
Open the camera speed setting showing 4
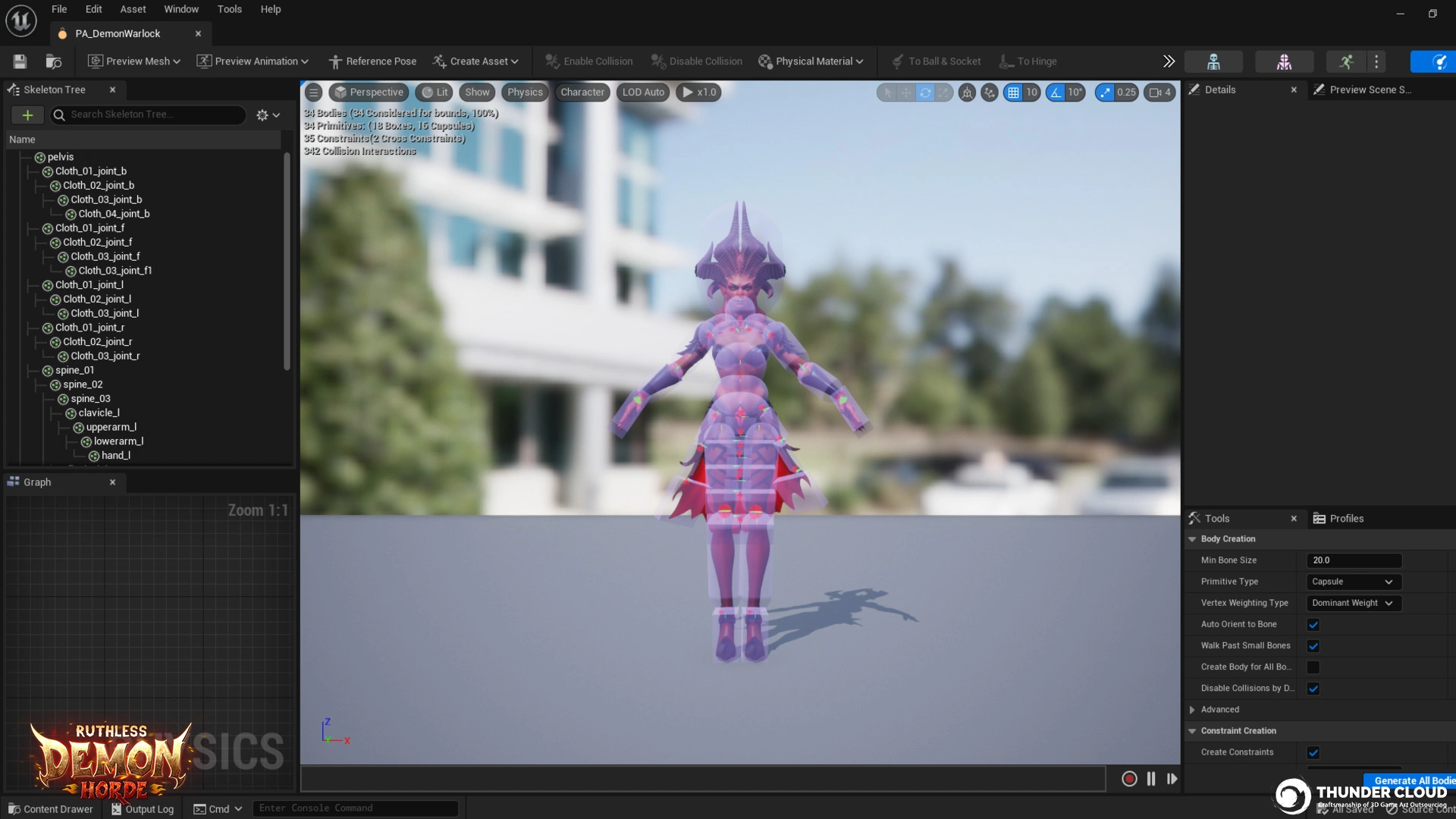(x=1159, y=93)
